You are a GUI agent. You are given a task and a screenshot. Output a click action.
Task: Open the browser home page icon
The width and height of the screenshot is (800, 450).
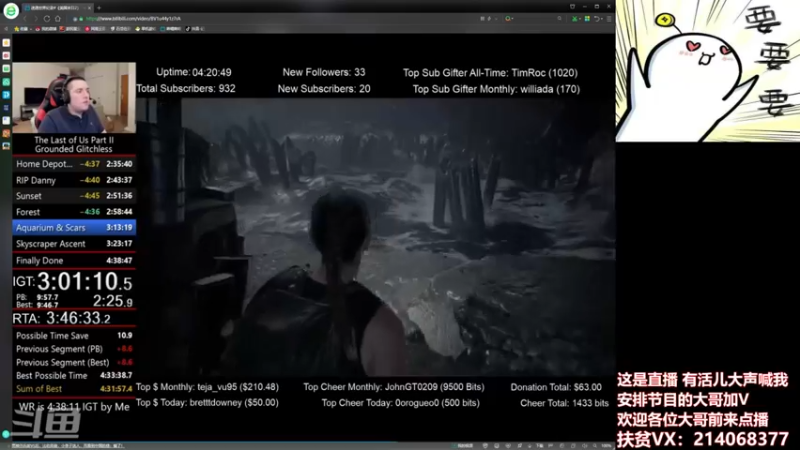pos(58,19)
